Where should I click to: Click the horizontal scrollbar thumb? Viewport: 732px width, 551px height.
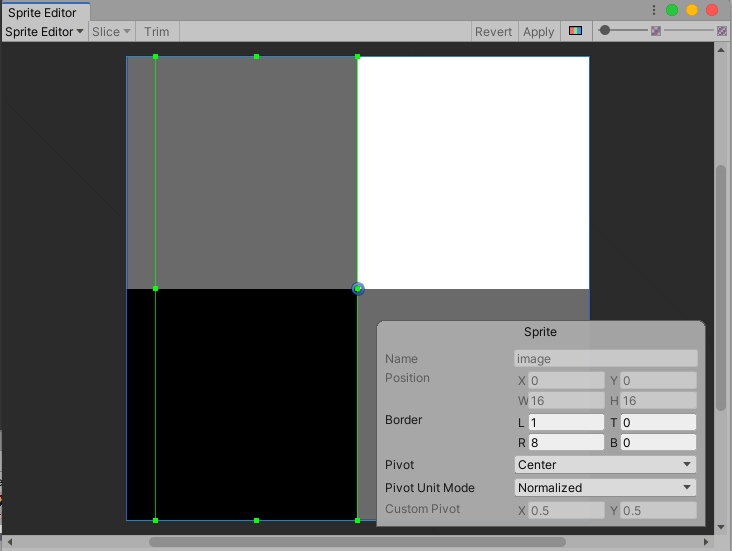pyautogui.click(x=357, y=542)
